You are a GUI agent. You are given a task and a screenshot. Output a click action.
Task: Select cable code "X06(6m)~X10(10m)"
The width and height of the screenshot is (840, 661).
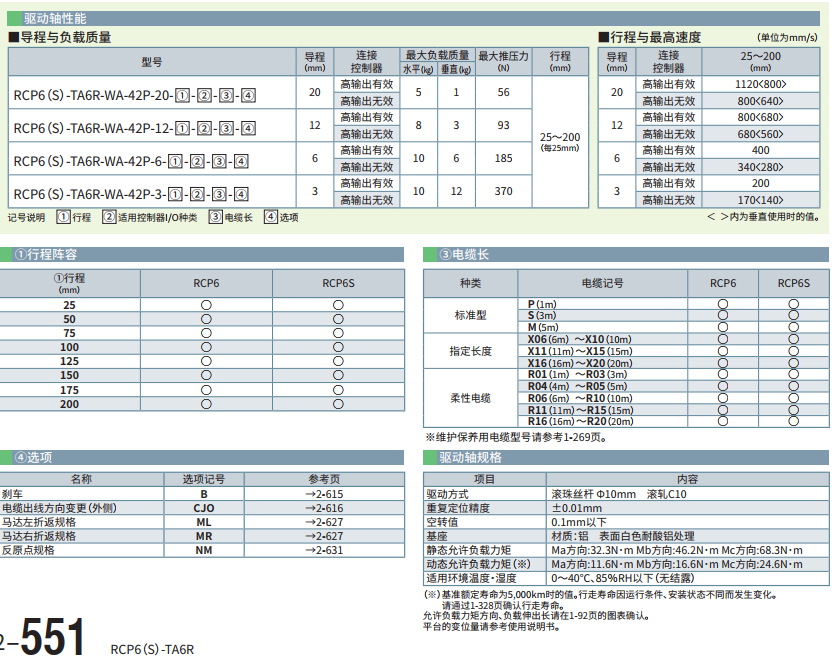click(580, 339)
